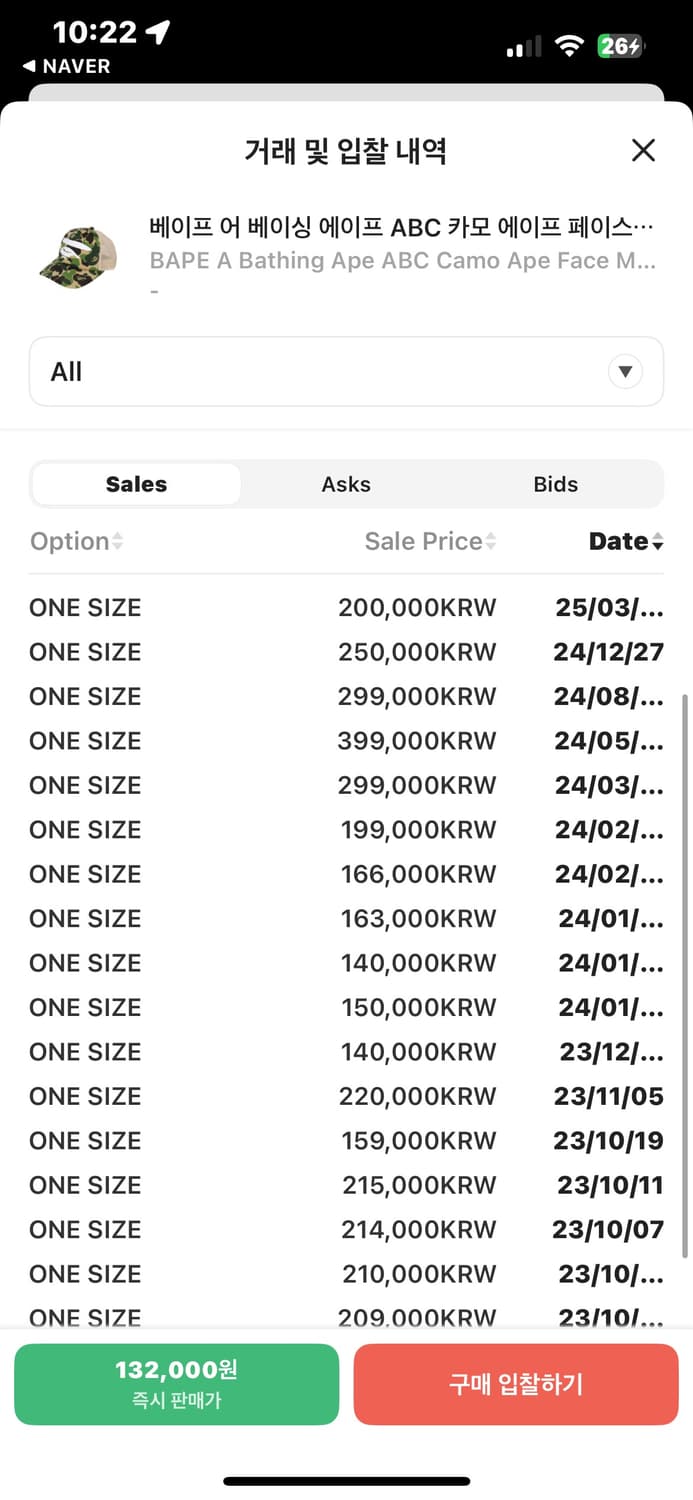Tap the 132,000원 instant sell button
Screen dimensions: 693x1500
[177, 1384]
